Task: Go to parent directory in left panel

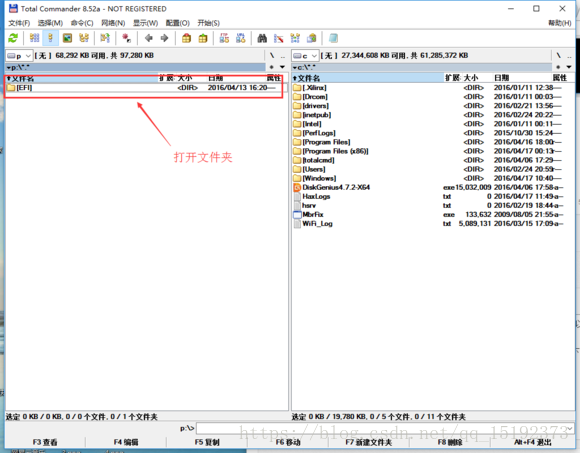Action: pyautogui.click(x=283, y=56)
